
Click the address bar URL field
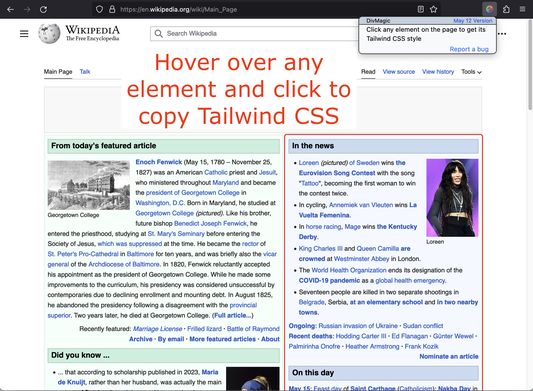(x=265, y=10)
